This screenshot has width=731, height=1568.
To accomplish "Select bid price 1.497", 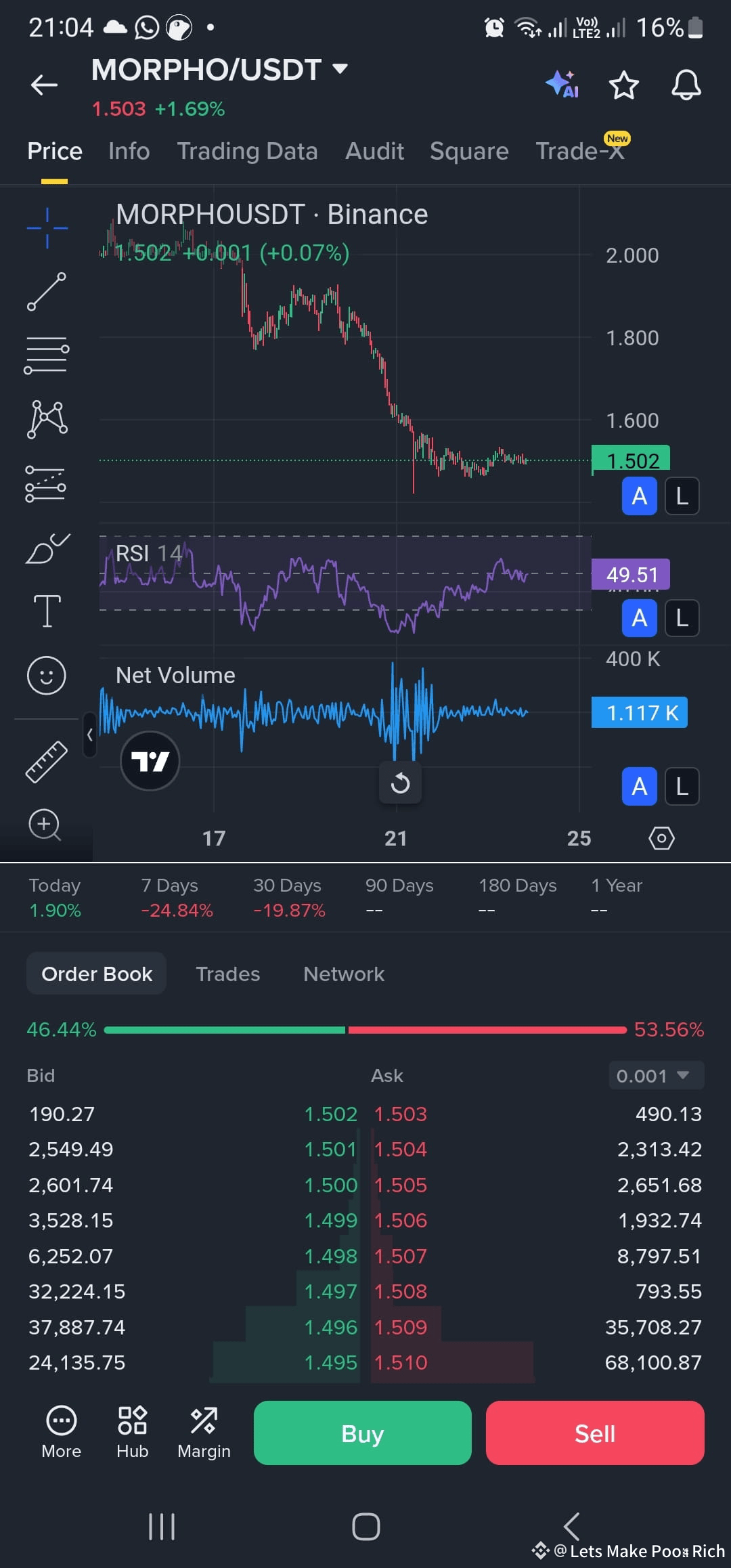I will [x=330, y=1291].
